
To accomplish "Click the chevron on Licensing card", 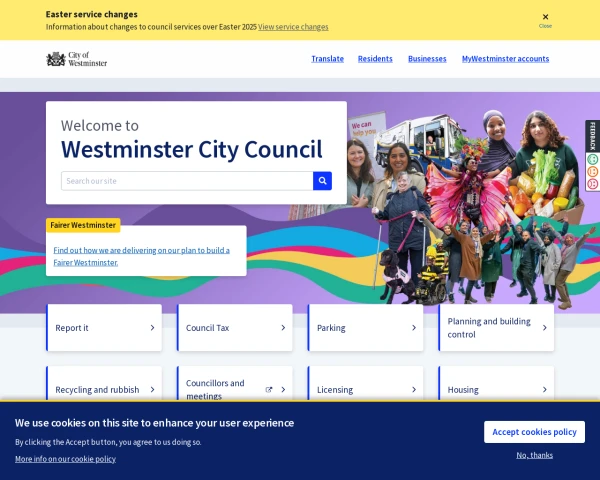I will coord(414,390).
